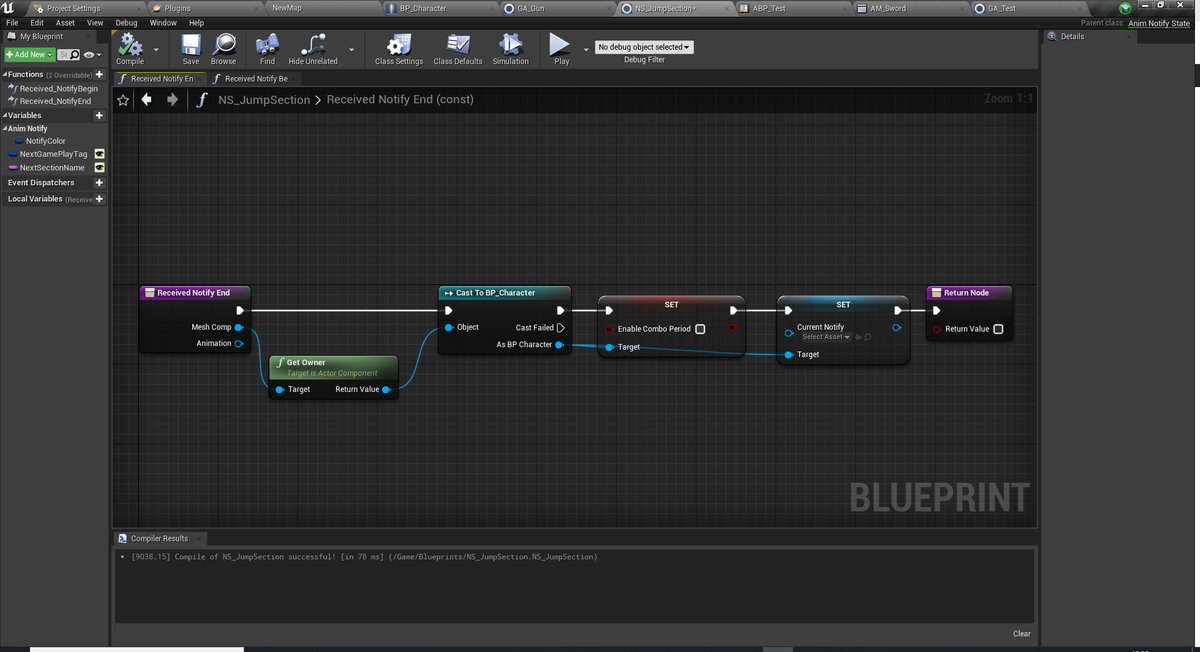Image resolution: width=1200 pixels, height=652 pixels.
Task: Select NotifyColor variable
Action: [45, 141]
